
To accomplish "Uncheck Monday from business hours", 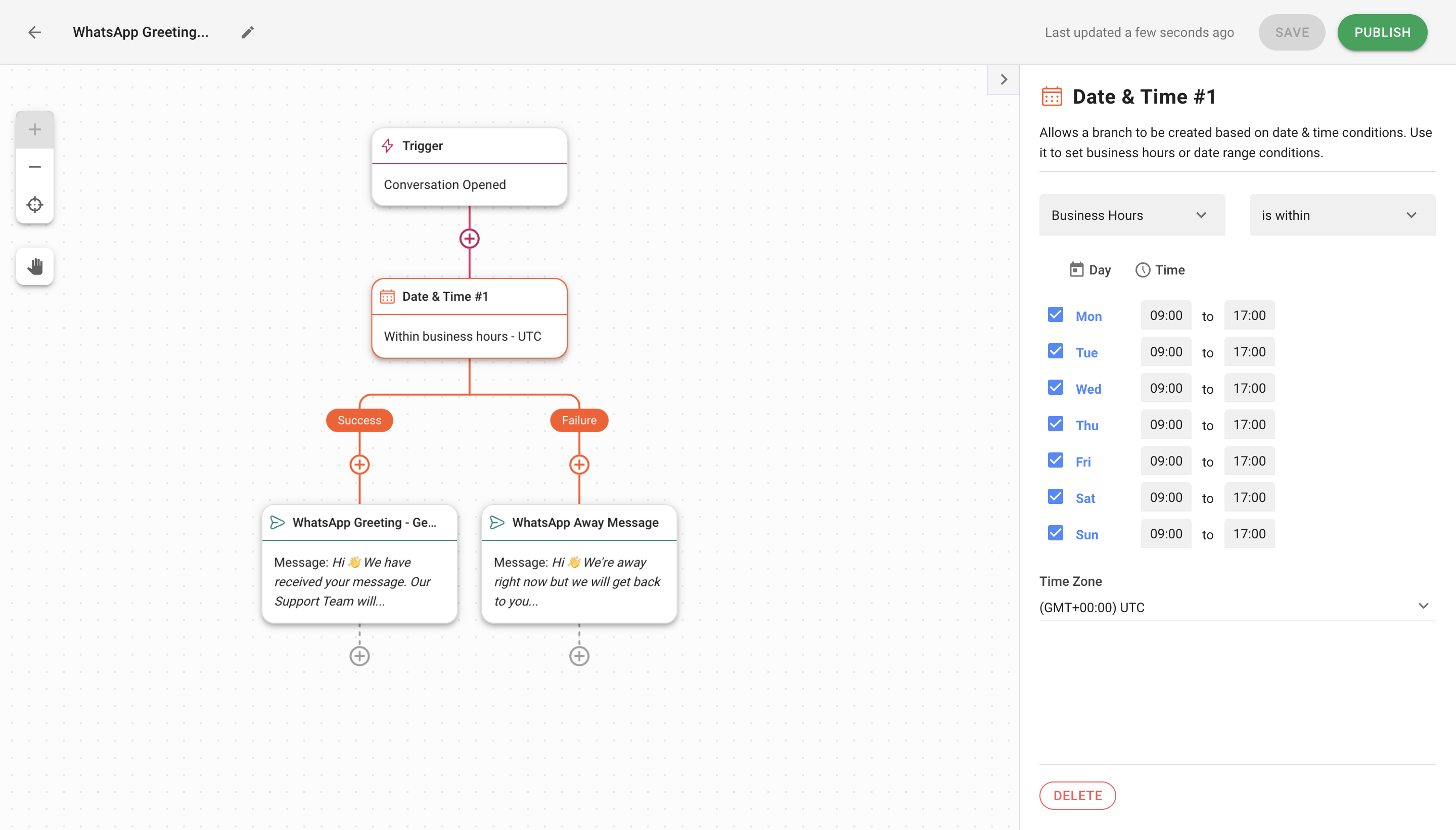I will [x=1056, y=314].
